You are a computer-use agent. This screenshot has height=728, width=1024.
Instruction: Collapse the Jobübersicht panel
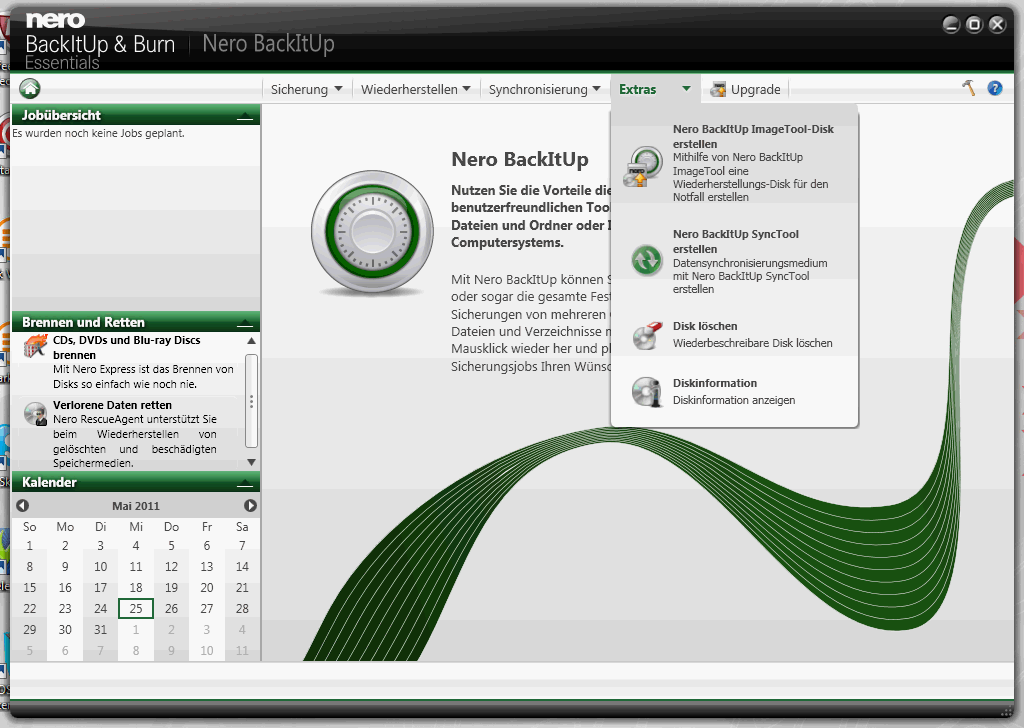pos(245,116)
